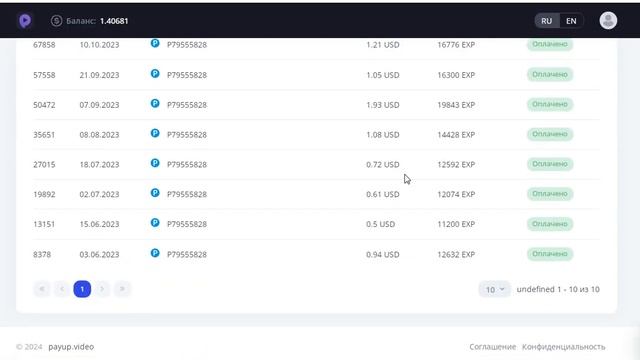The height and width of the screenshot is (360, 640).
Task: Click the Оплачено status of row 19892
Action: click(550, 193)
